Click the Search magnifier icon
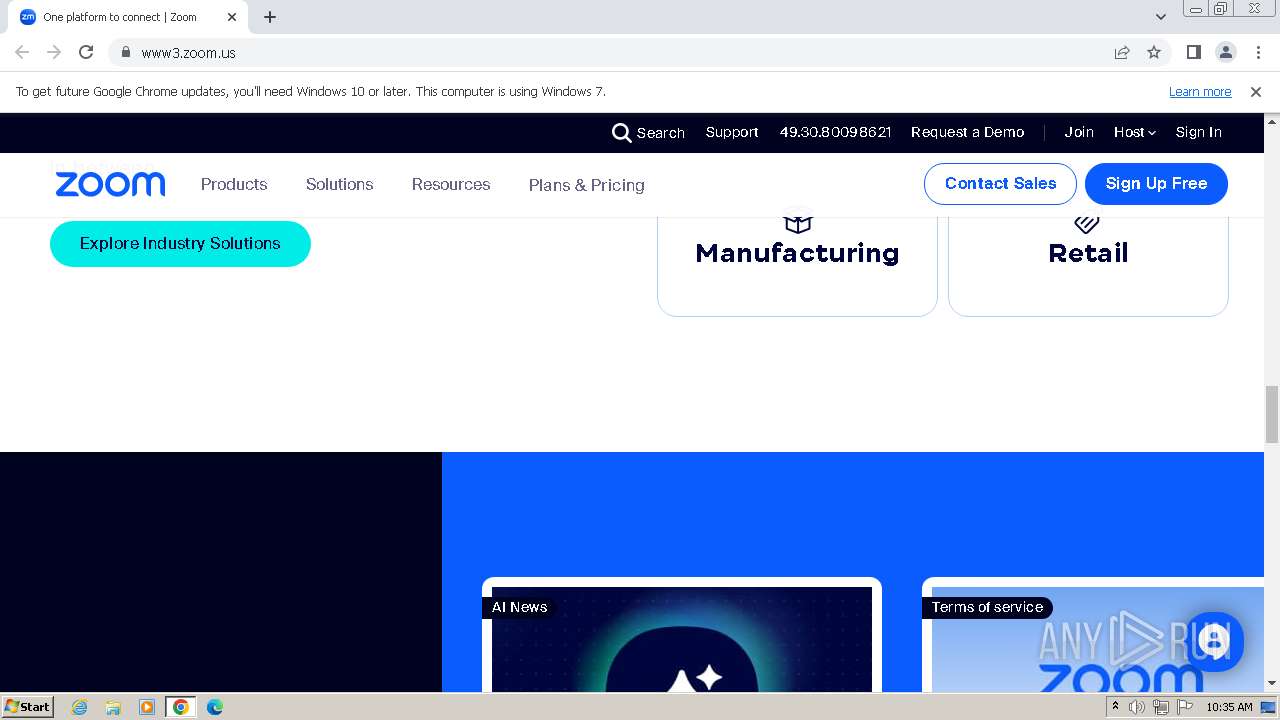 click(x=621, y=133)
